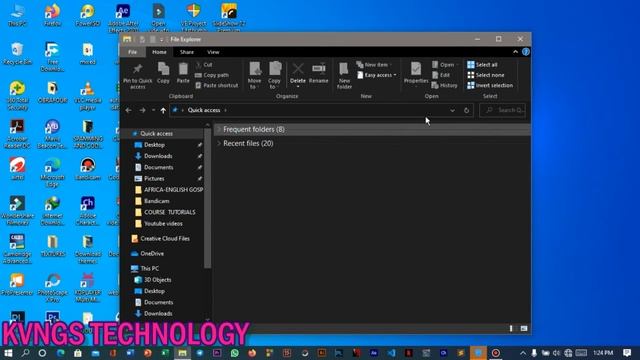Open the Easy access dropdown
Screen dimensions: 640x360
tap(377, 75)
